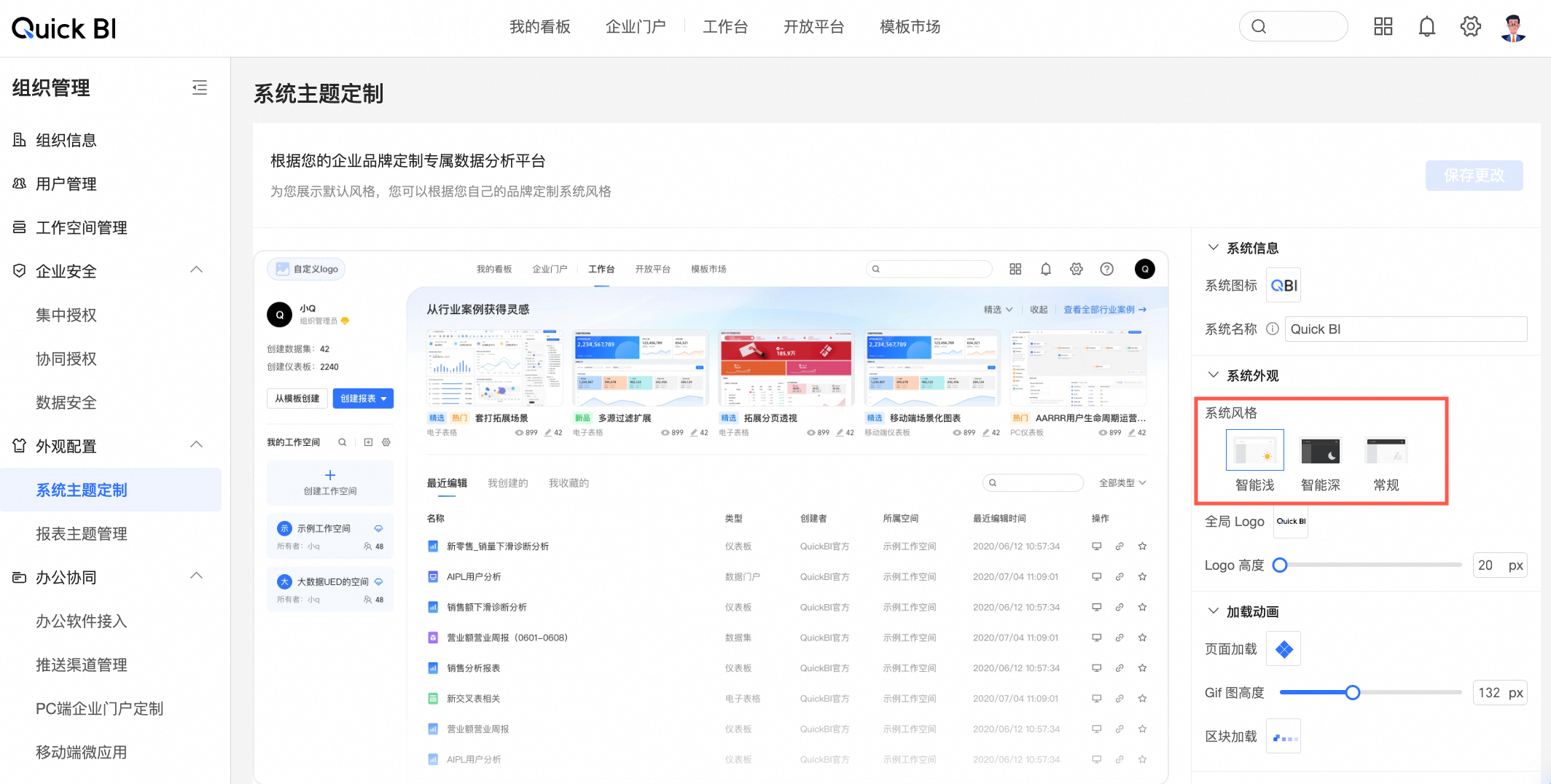
Task: Click the Logo 高度 slider handle
Action: [1280, 565]
